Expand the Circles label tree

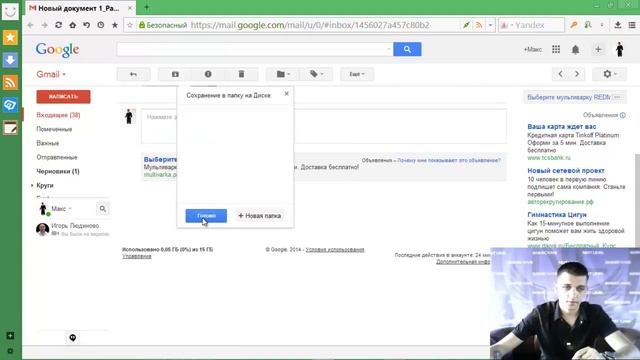32,185
